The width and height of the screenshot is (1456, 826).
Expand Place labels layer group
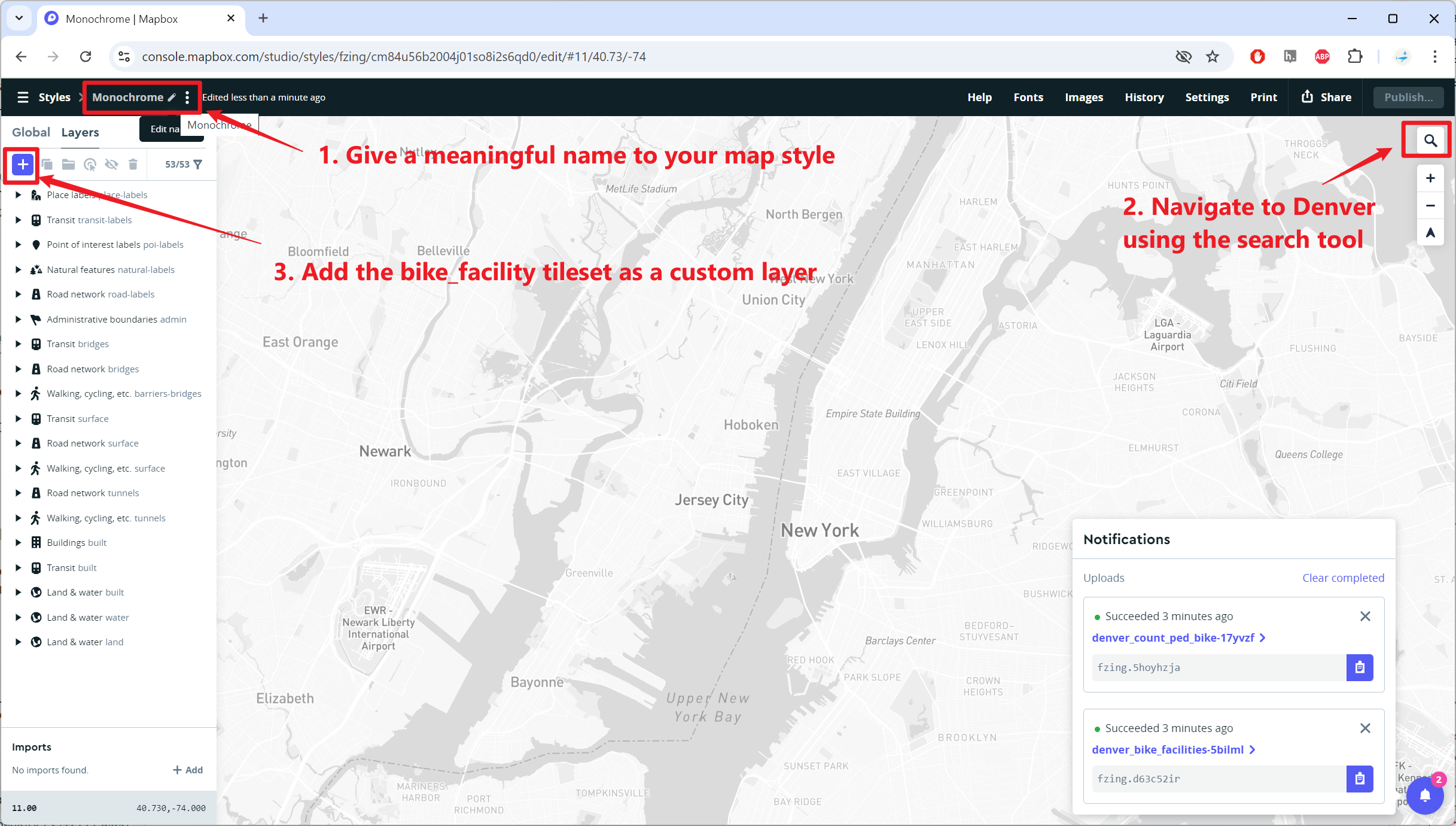pos(19,195)
